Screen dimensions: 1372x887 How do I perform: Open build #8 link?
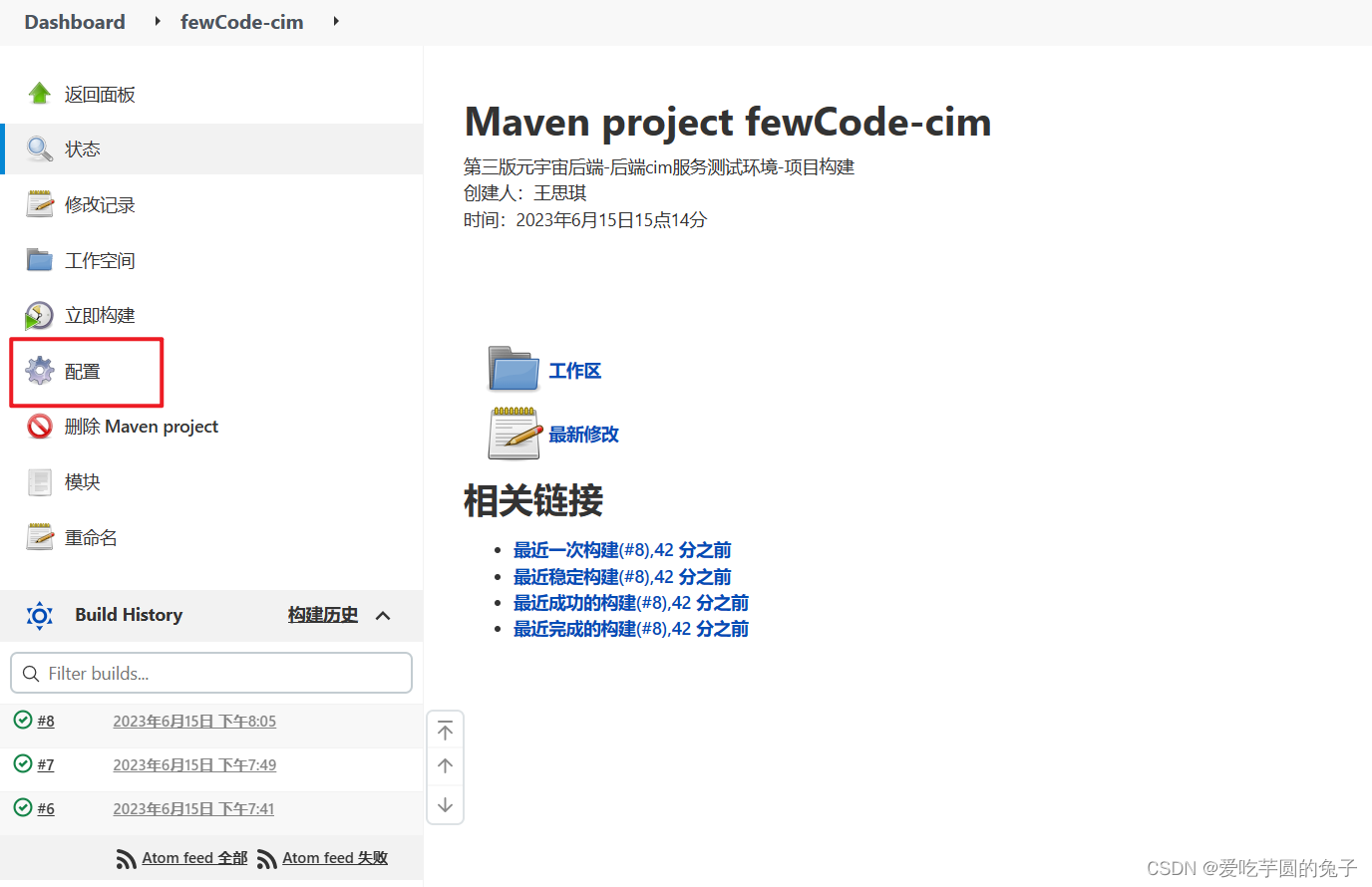pos(46,721)
